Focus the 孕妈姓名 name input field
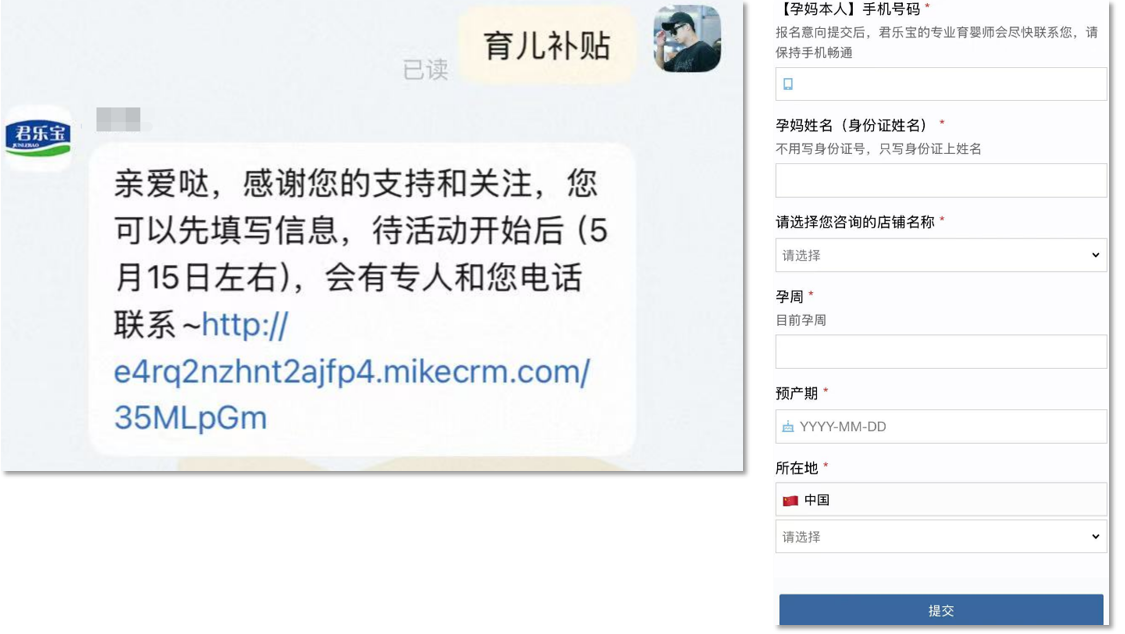This screenshot has height=634, width=1125. (x=941, y=181)
